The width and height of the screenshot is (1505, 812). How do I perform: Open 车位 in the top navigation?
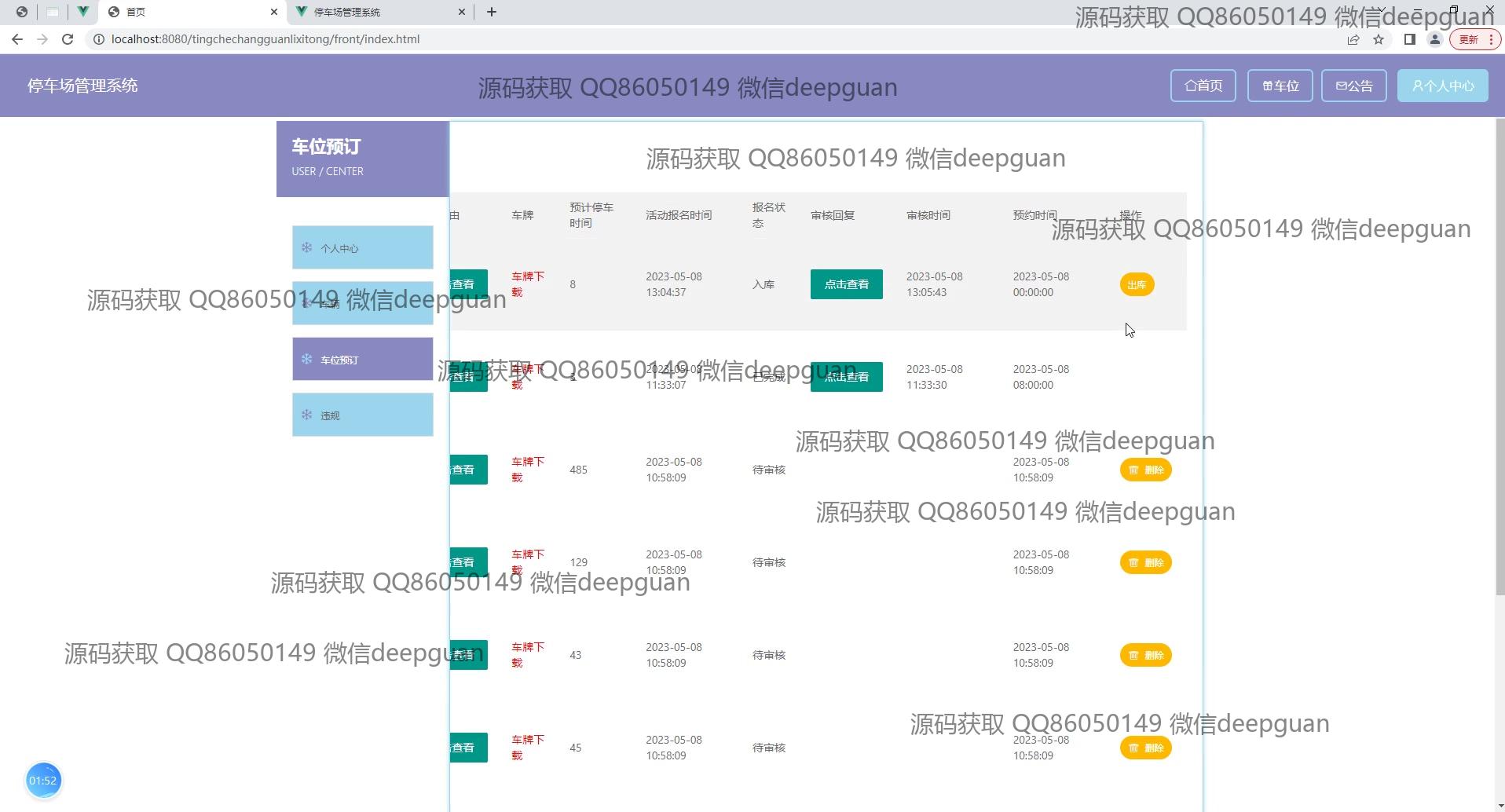1280,86
